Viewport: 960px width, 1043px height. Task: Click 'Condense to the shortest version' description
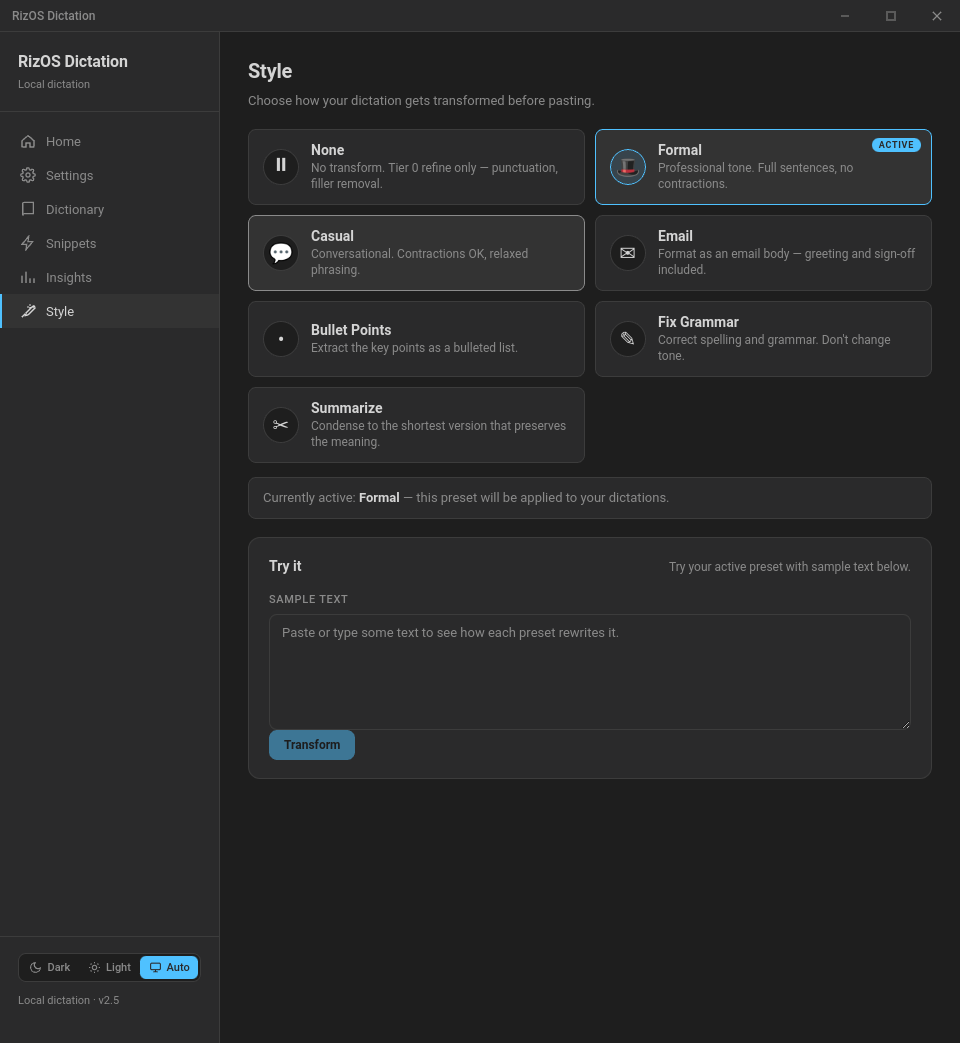(438, 434)
